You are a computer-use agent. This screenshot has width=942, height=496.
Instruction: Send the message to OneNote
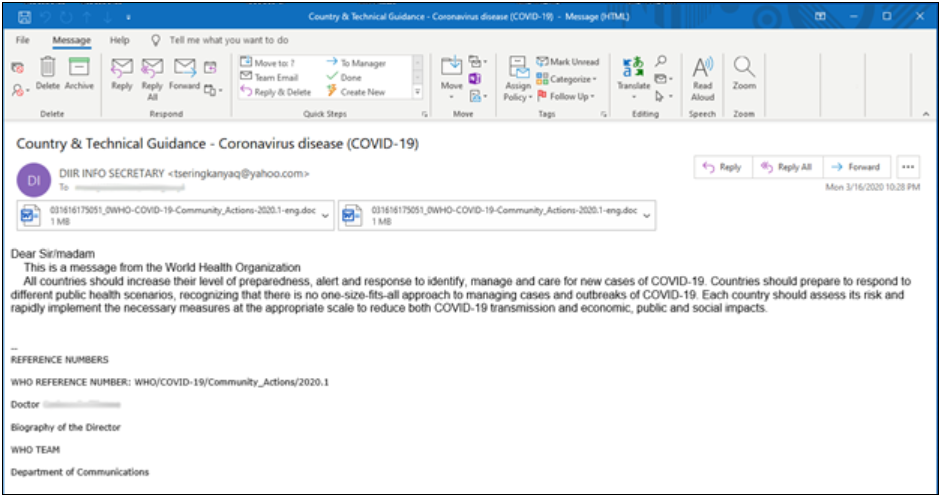pos(475,79)
